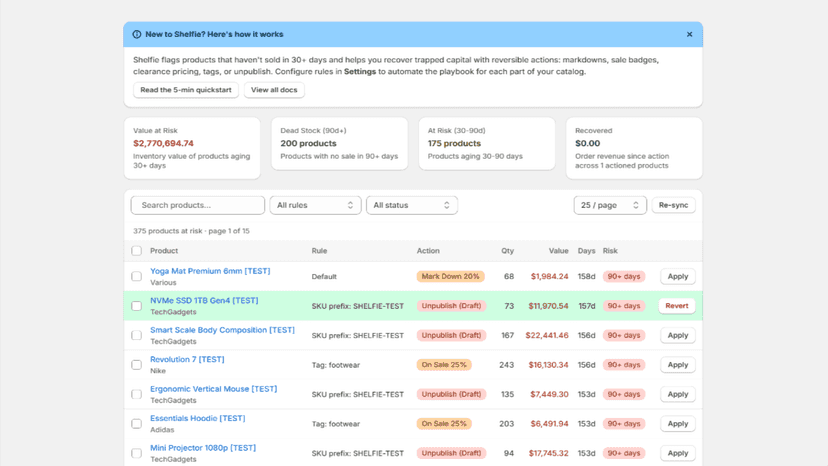
Task: Apply action for Essentials Hoodie row
Action: [x=678, y=424]
